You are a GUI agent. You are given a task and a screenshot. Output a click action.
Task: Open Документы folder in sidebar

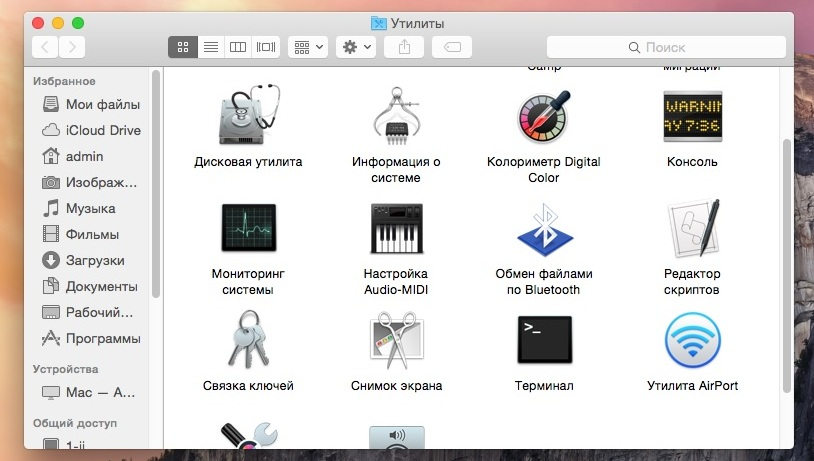(91, 286)
